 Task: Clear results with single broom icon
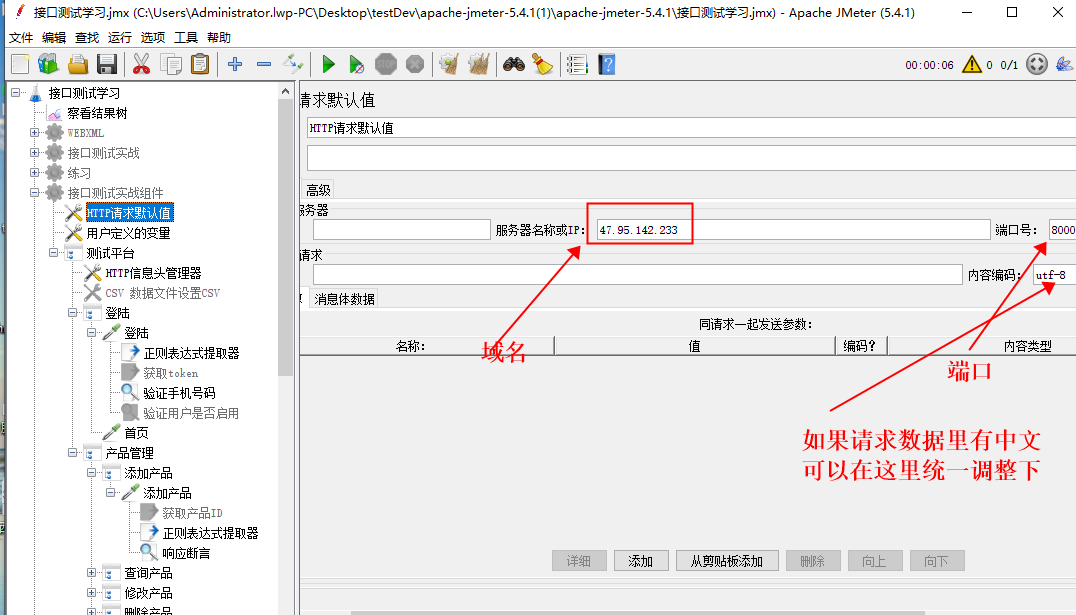click(449, 65)
